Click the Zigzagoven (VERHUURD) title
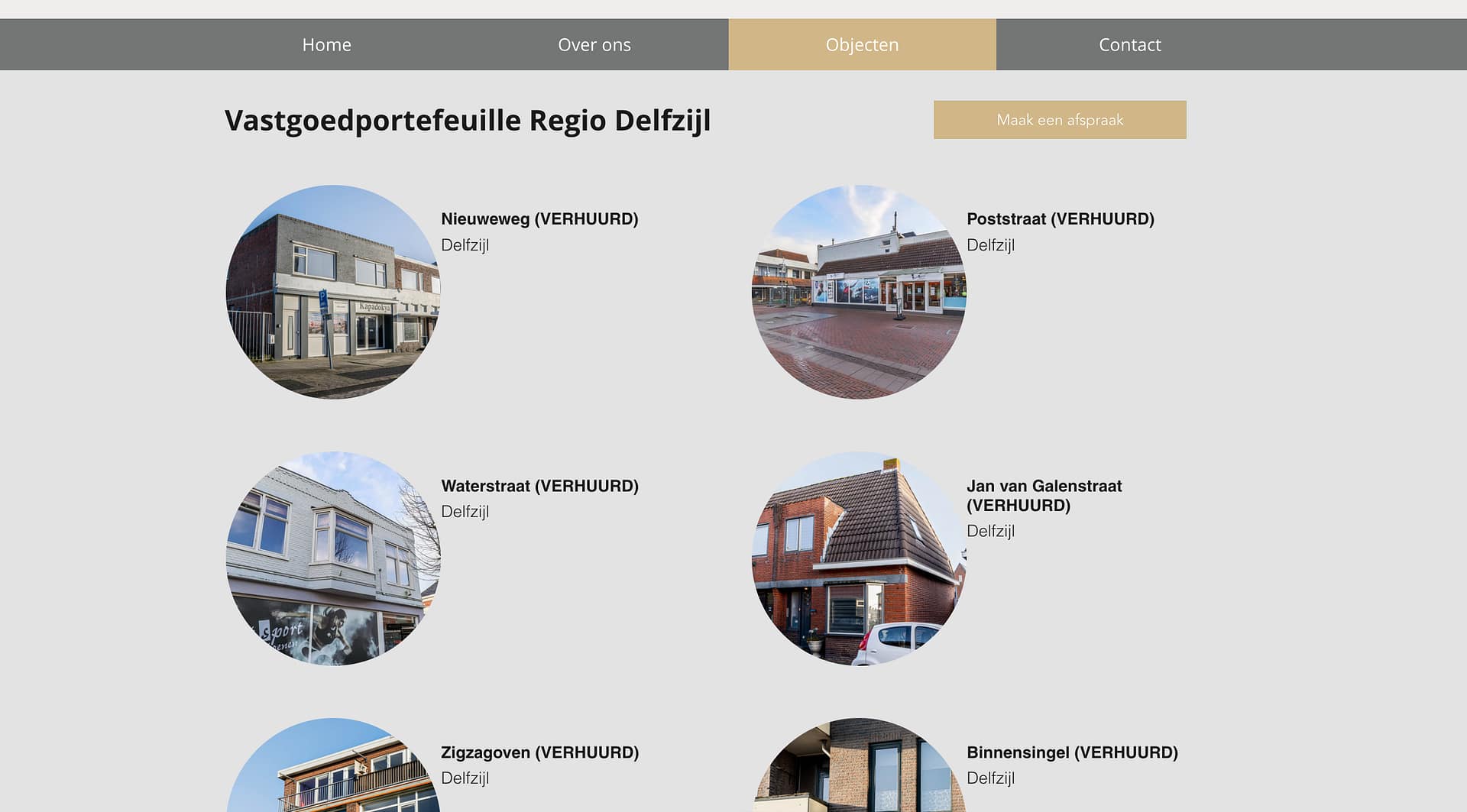The height and width of the screenshot is (812, 1467). click(x=539, y=752)
